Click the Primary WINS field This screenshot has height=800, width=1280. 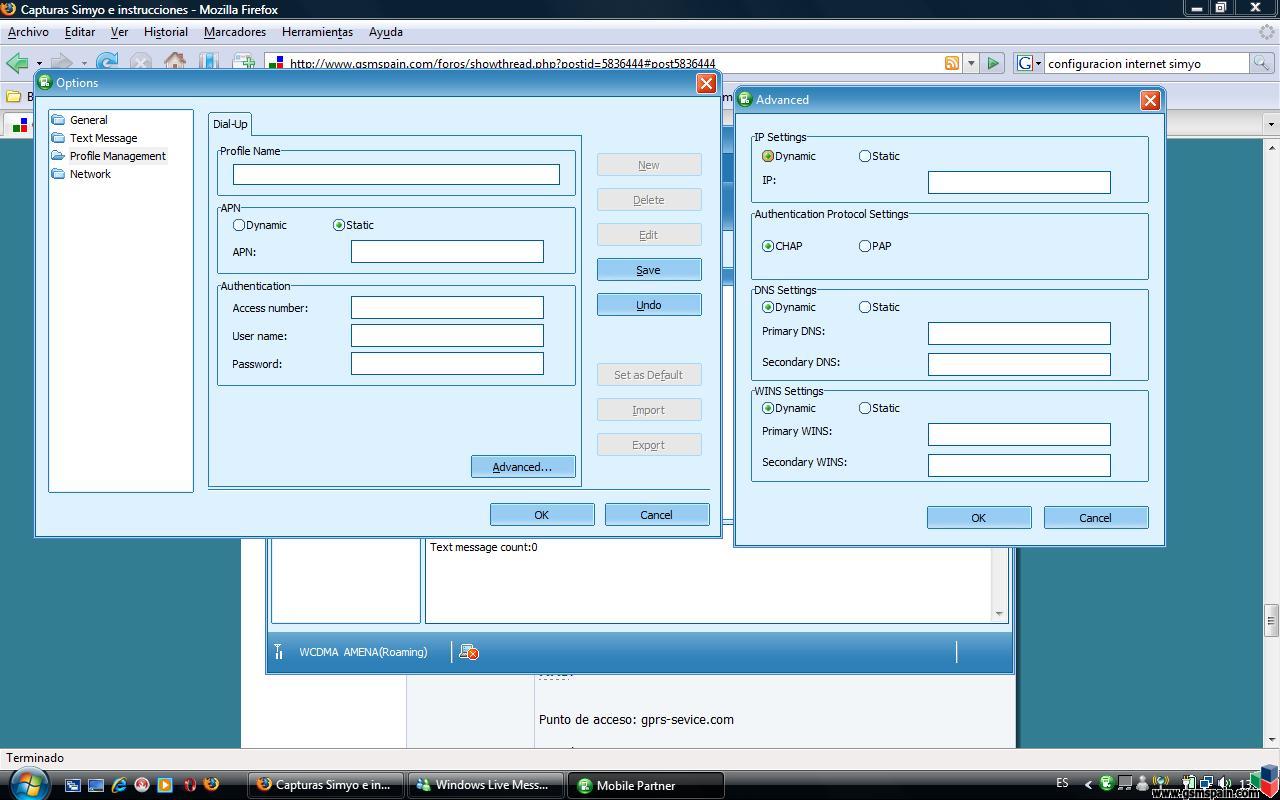tap(1019, 434)
